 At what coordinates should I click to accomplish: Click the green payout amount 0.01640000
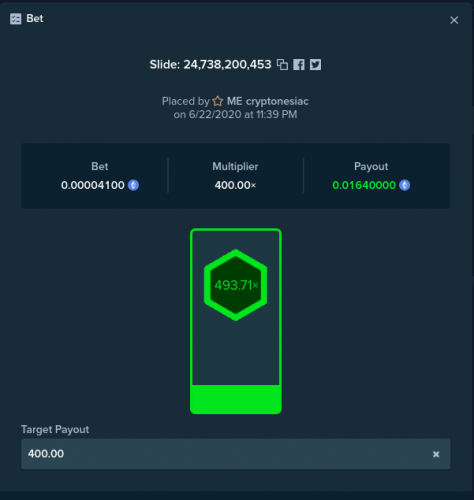tap(364, 185)
